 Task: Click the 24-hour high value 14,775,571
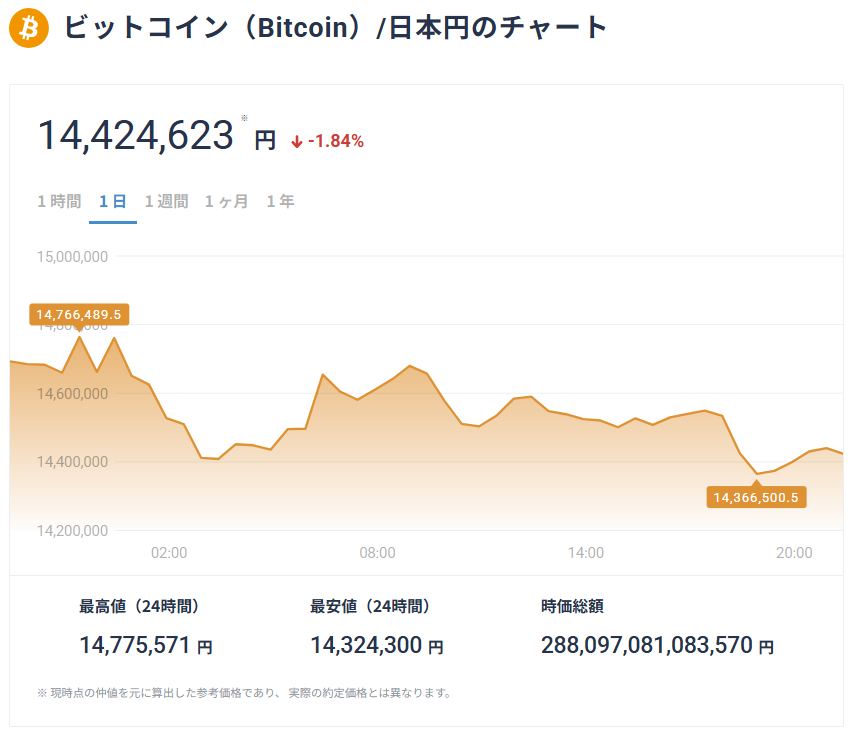click(x=134, y=646)
